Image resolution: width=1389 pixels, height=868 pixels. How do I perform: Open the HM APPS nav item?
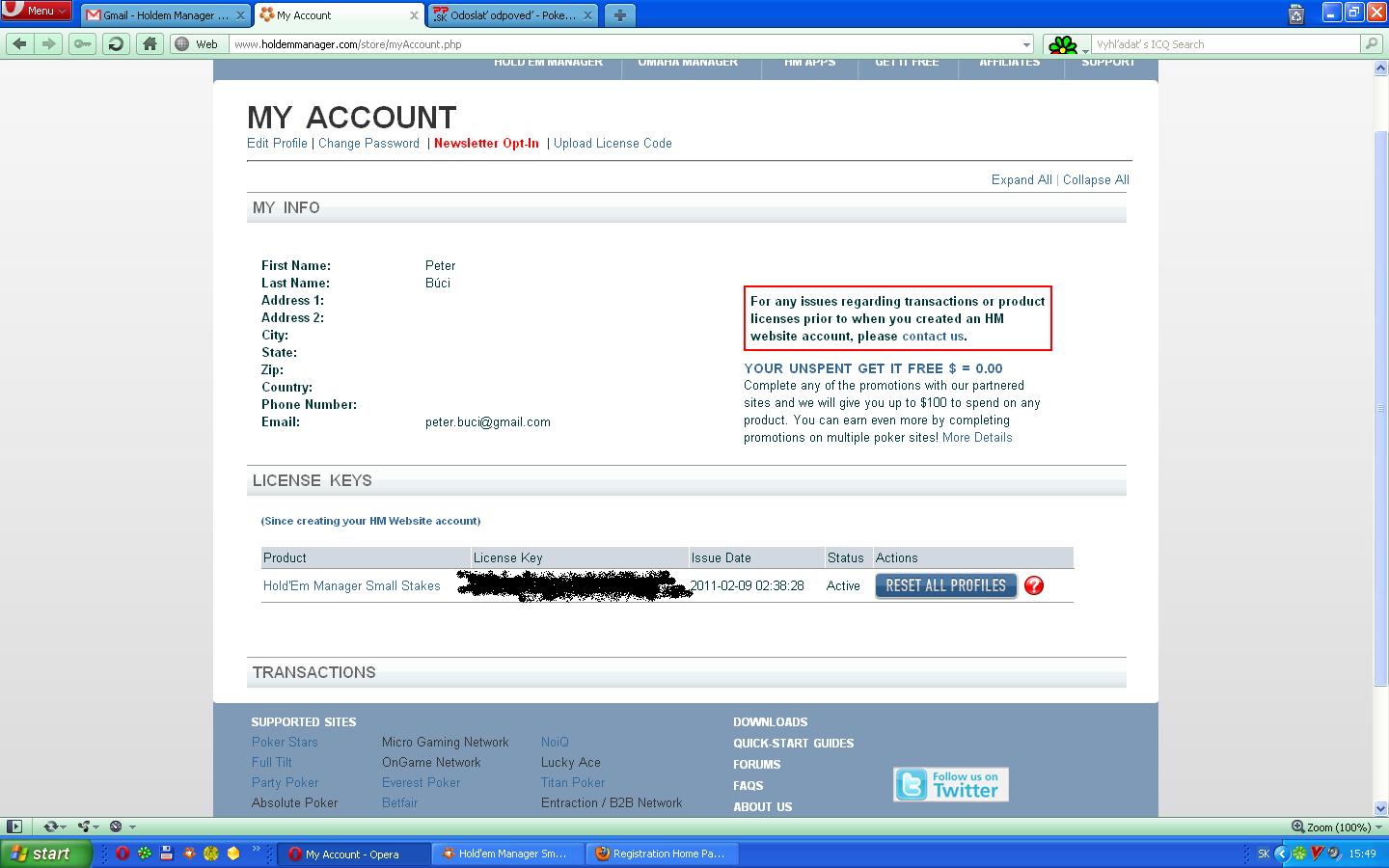[810, 64]
